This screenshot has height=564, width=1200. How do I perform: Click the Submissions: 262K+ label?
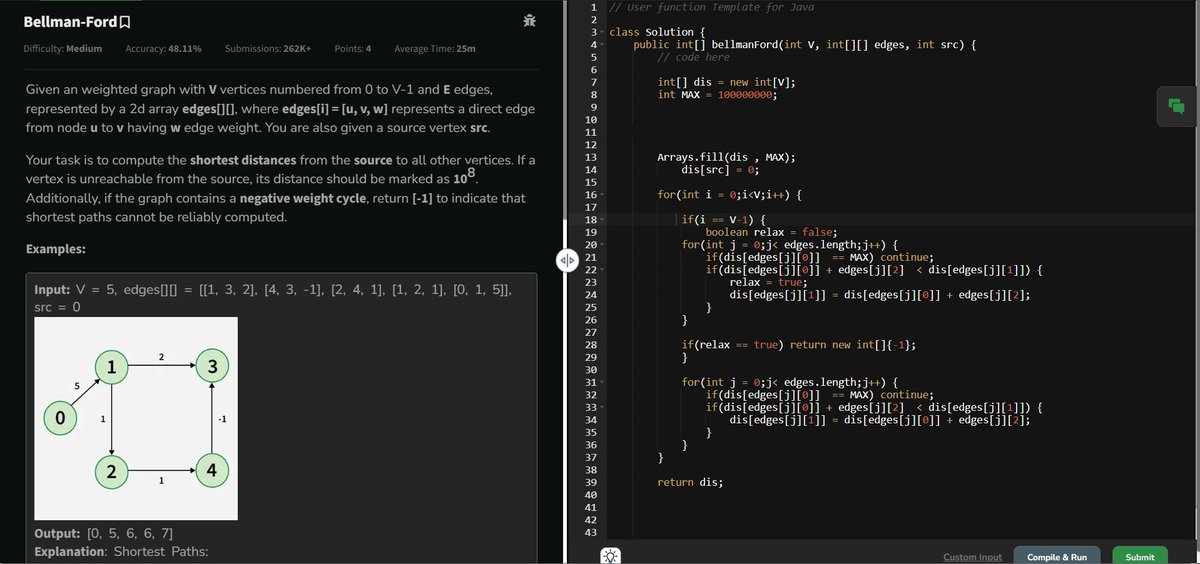point(268,49)
